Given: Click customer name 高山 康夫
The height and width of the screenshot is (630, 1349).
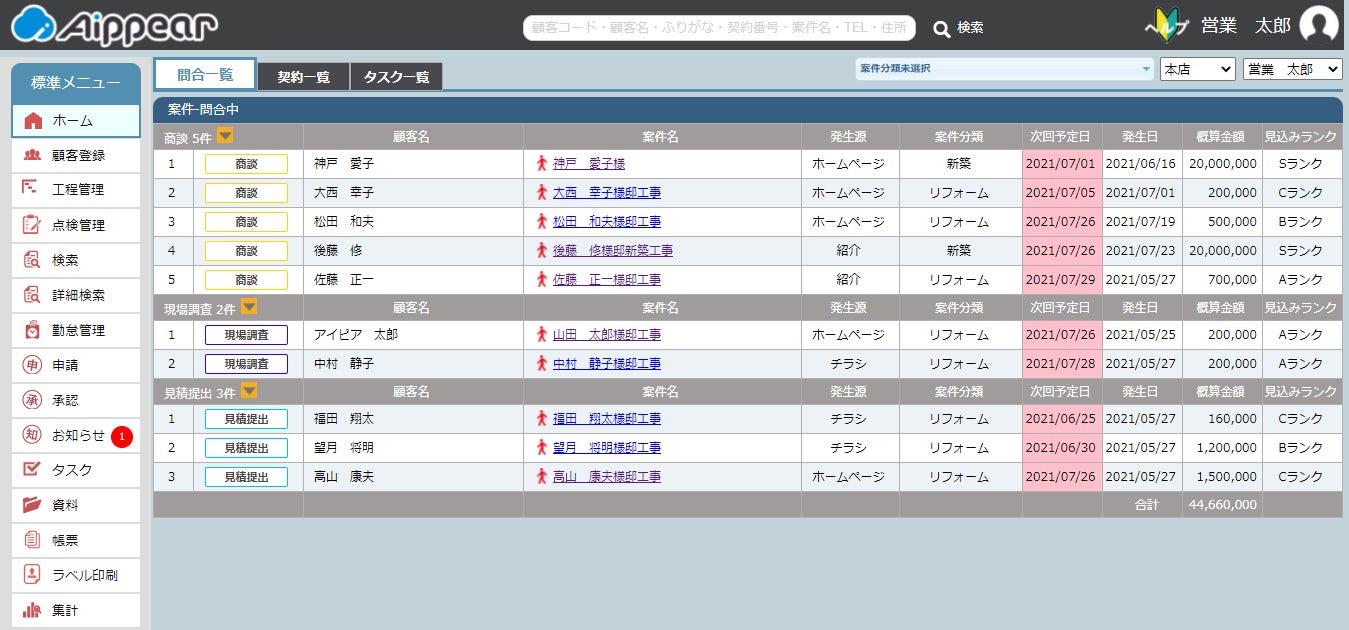Looking at the screenshot, I should point(343,477).
